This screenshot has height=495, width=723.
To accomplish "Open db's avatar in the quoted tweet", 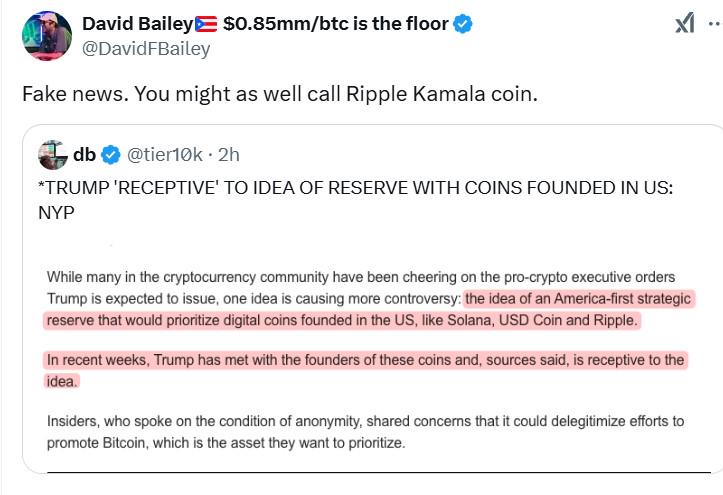I will (x=52, y=154).
